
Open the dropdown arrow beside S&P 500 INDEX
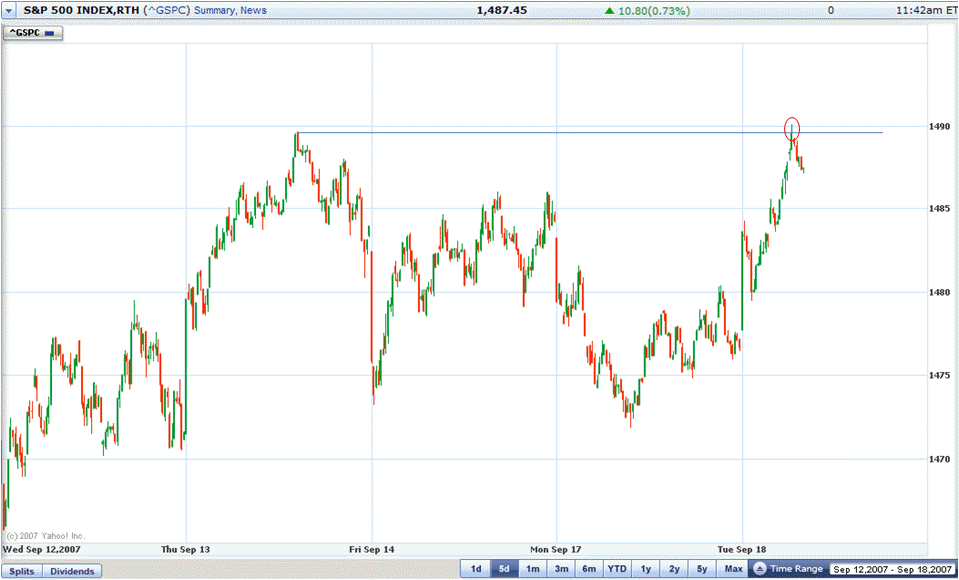(9, 10)
